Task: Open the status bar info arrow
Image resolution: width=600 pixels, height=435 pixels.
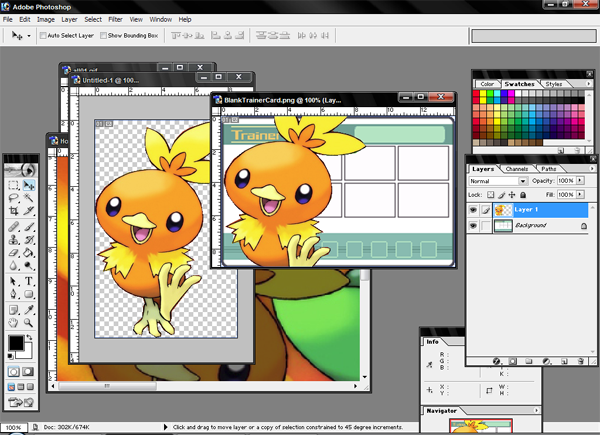Action: pyautogui.click(x=165, y=427)
